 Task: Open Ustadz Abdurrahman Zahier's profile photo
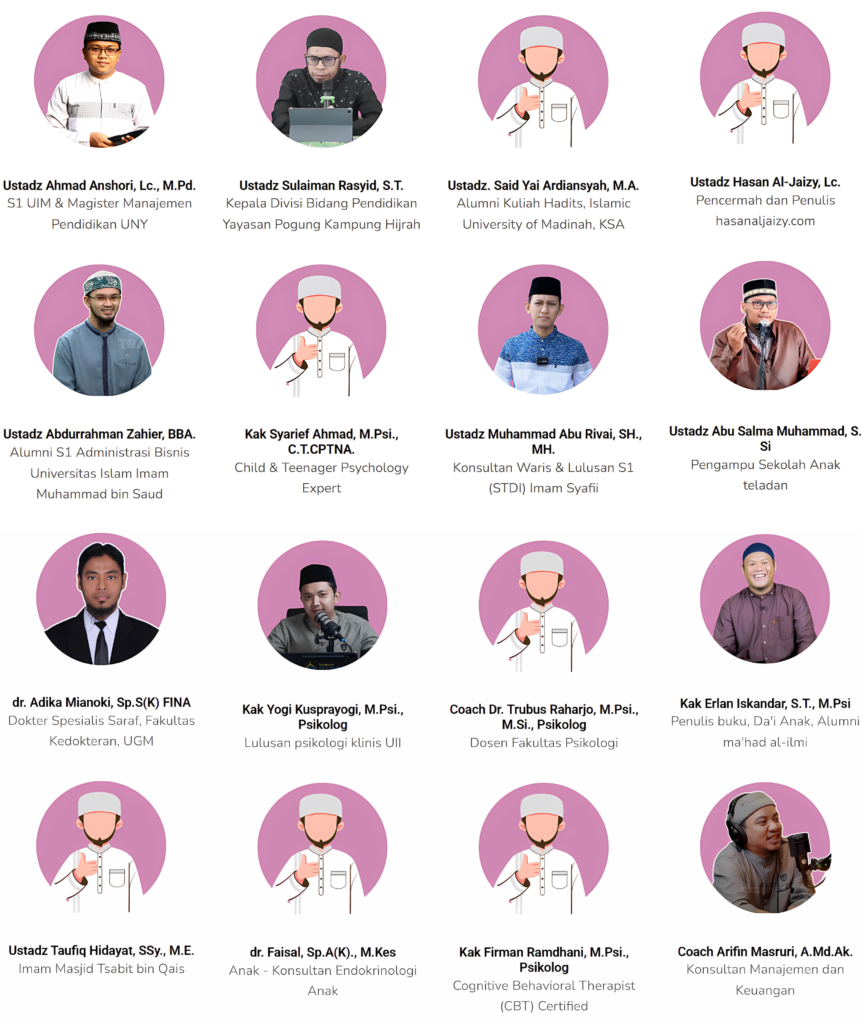(99, 330)
